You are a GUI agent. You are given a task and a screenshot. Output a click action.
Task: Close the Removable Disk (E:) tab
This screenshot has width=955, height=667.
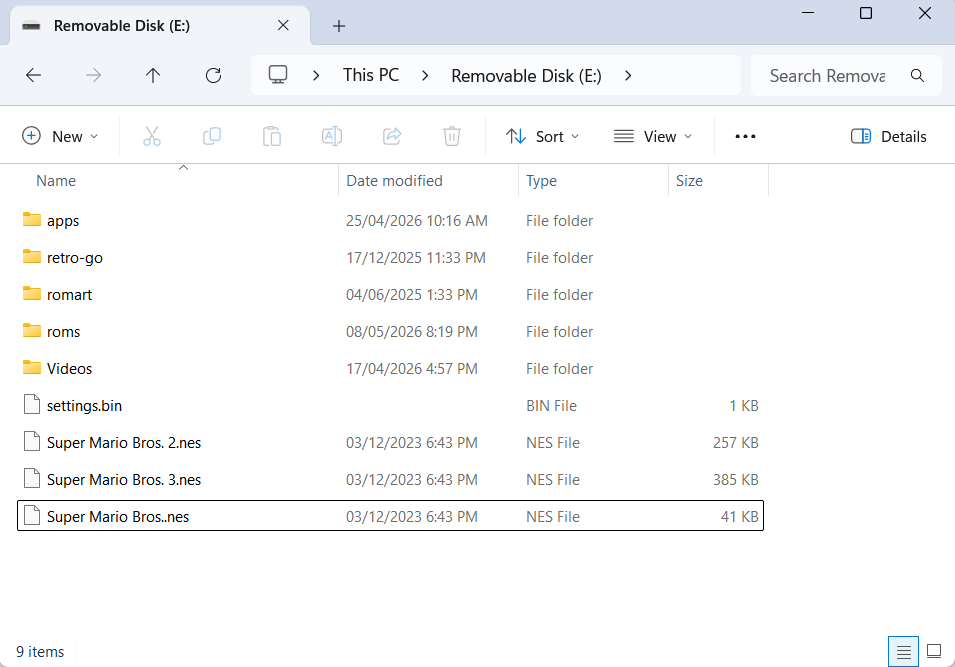(283, 25)
